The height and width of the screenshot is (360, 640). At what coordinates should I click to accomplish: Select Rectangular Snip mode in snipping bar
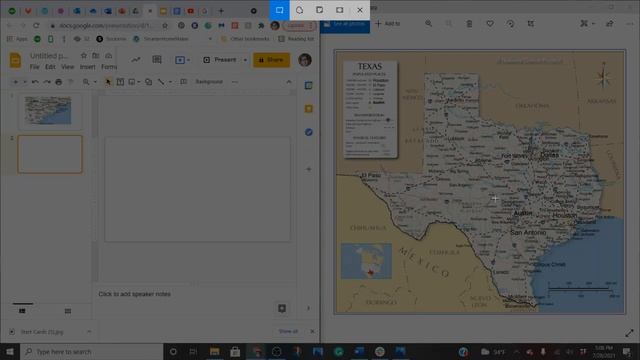(280, 10)
